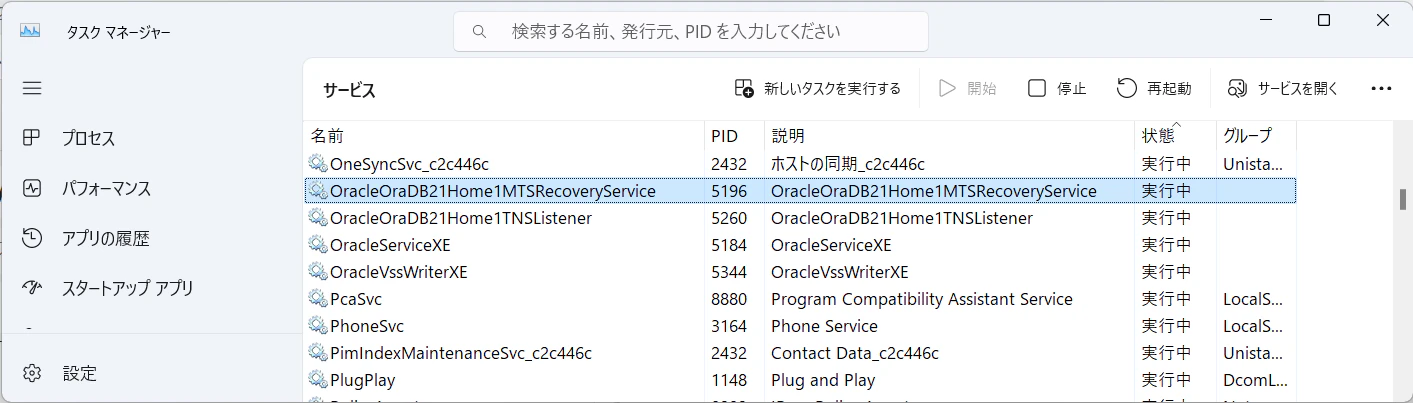Click gear icon beside OracleServiceXE name
1413x403 pixels.
(318, 244)
